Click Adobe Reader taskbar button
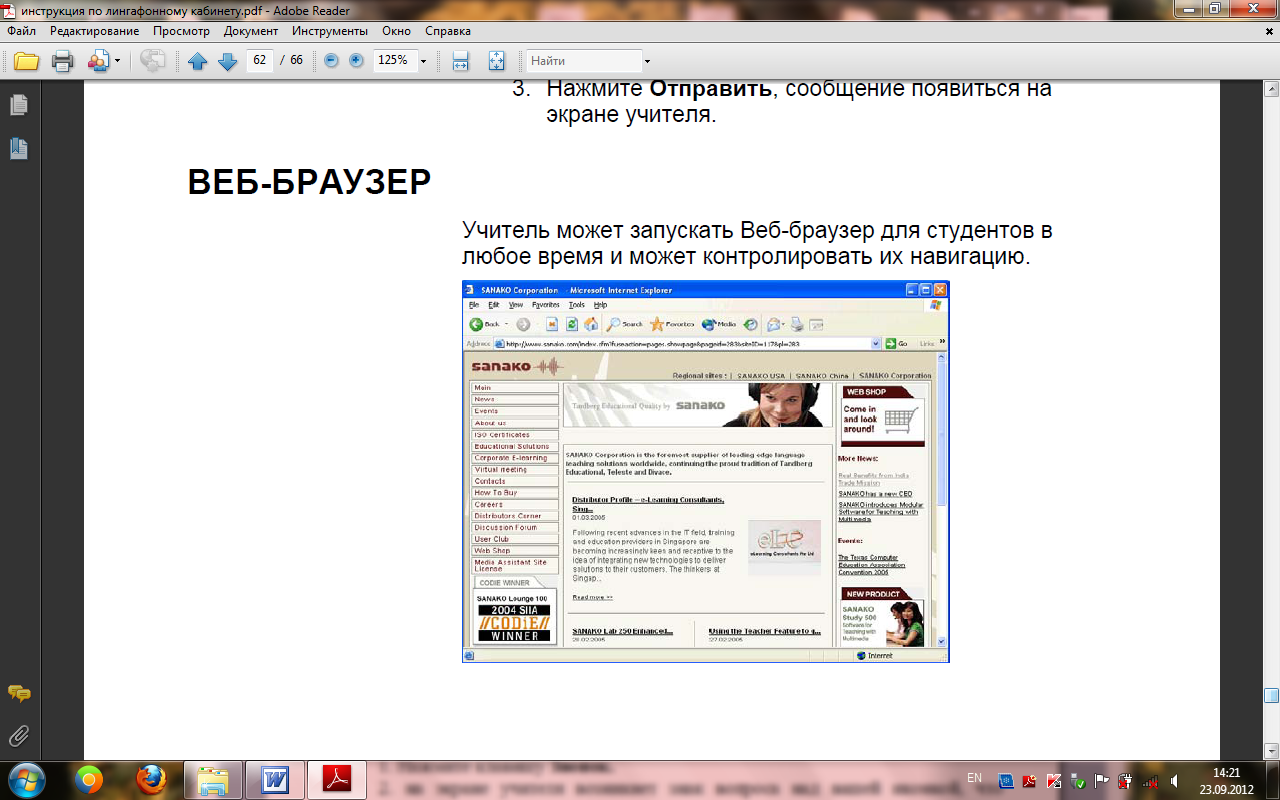 point(337,780)
